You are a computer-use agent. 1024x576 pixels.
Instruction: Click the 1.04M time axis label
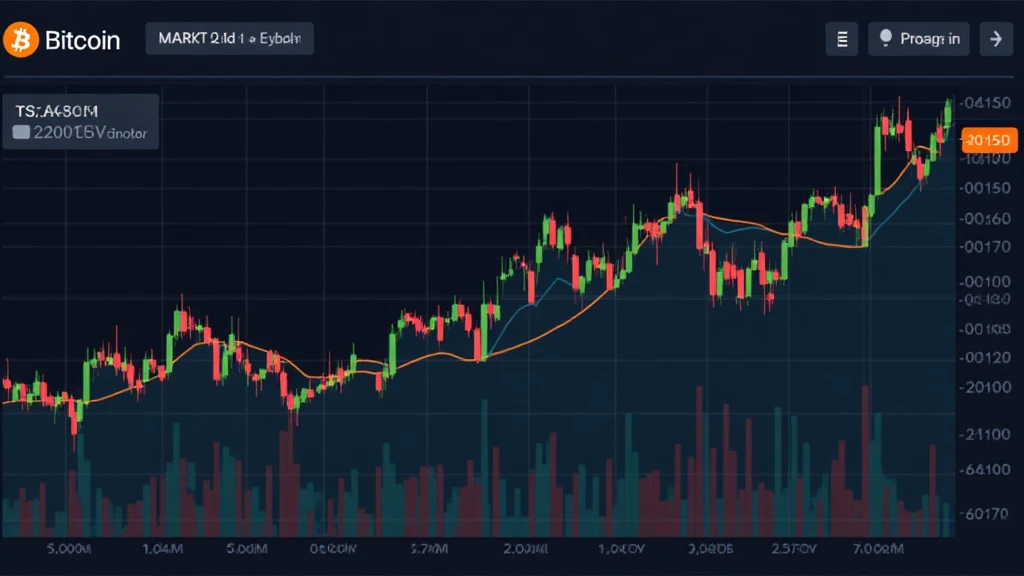click(163, 548)
